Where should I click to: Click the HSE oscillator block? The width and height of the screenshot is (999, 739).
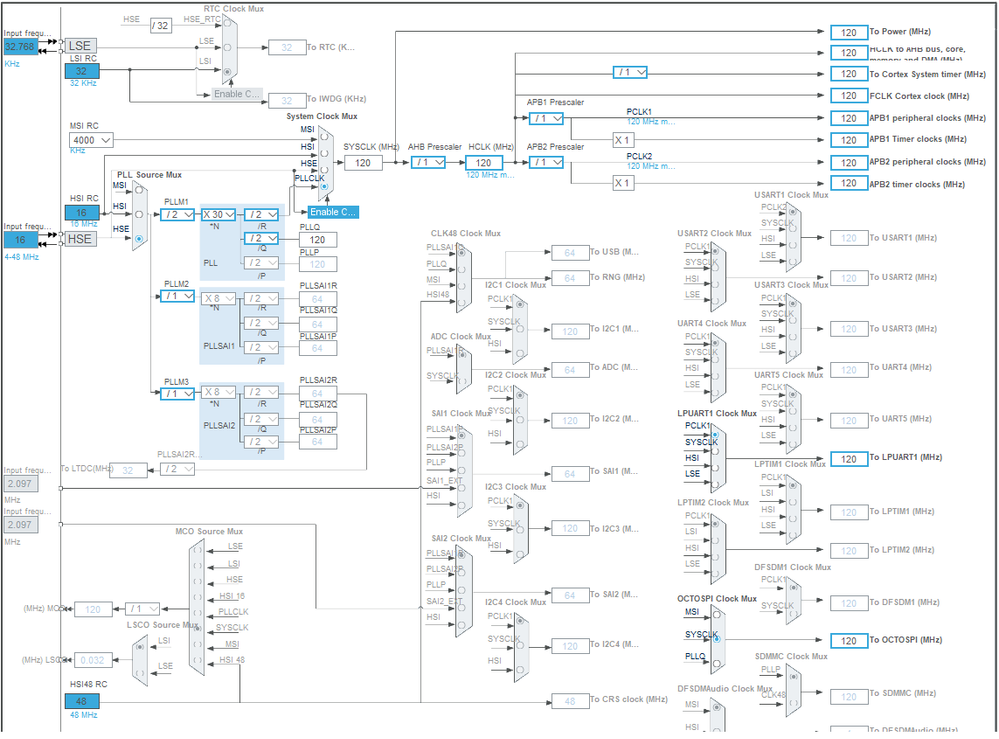point(80,239)
